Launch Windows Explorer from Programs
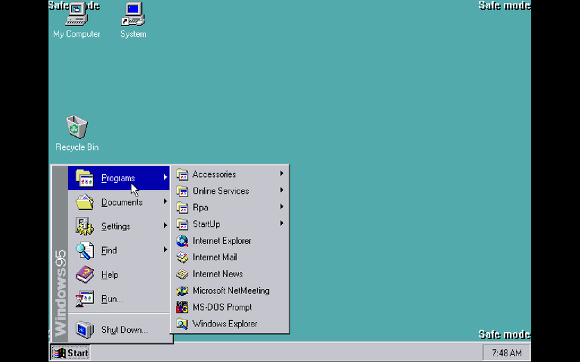 tap(230, 324)
